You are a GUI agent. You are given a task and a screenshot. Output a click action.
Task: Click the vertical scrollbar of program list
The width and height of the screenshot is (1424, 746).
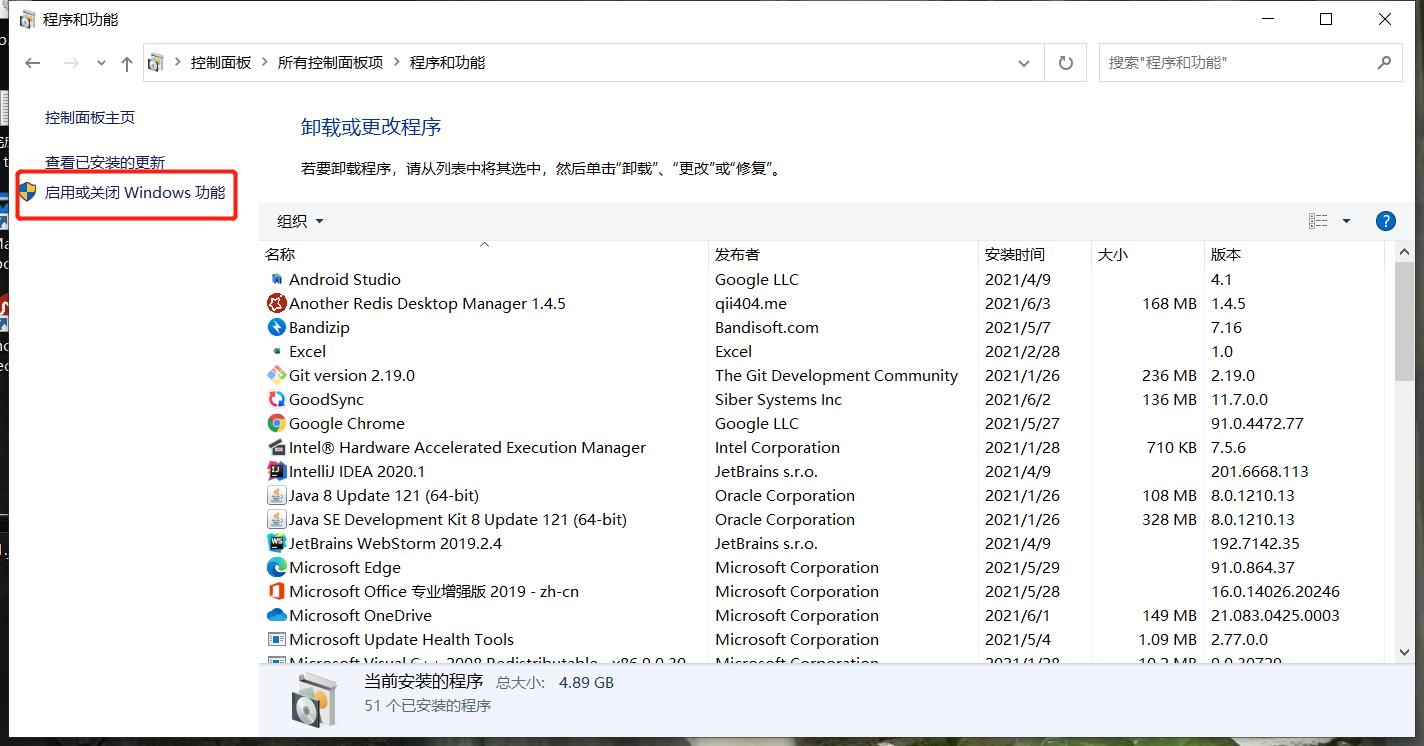pyautogui.click(x=1404, y=323)
